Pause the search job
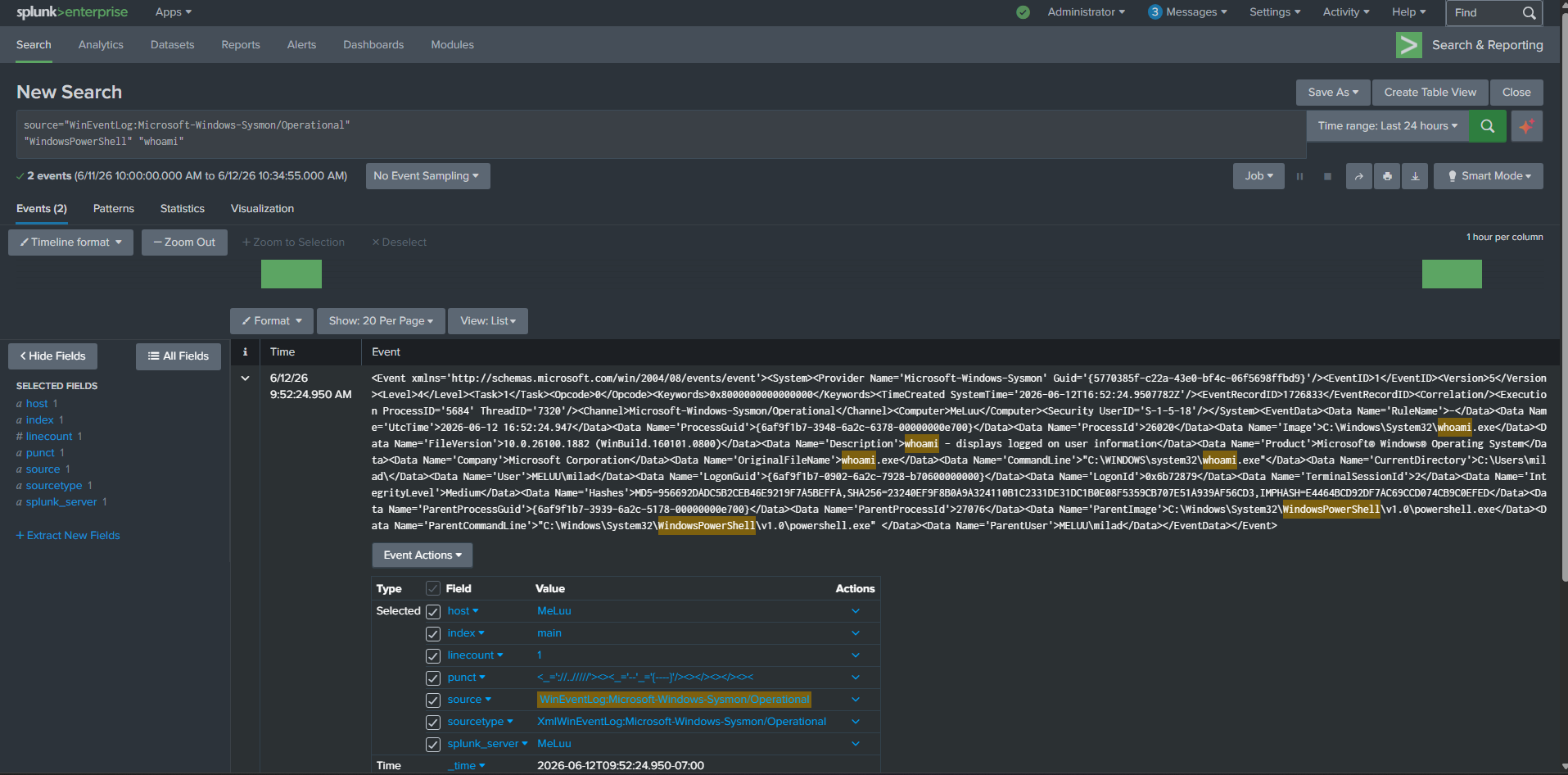Viewport: 1568px width, 775px height. coord(1299,176)
